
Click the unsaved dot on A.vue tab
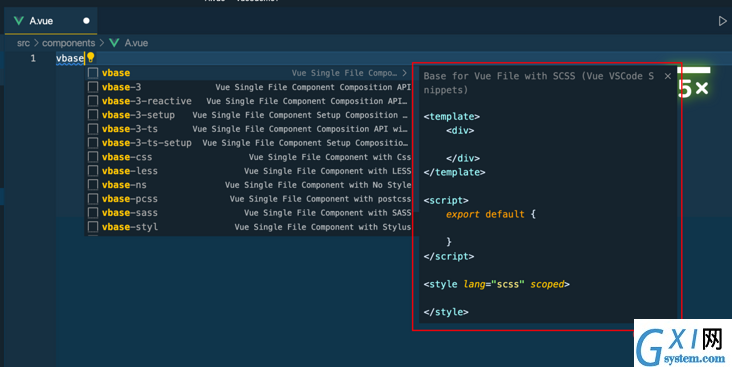point(86,21)
